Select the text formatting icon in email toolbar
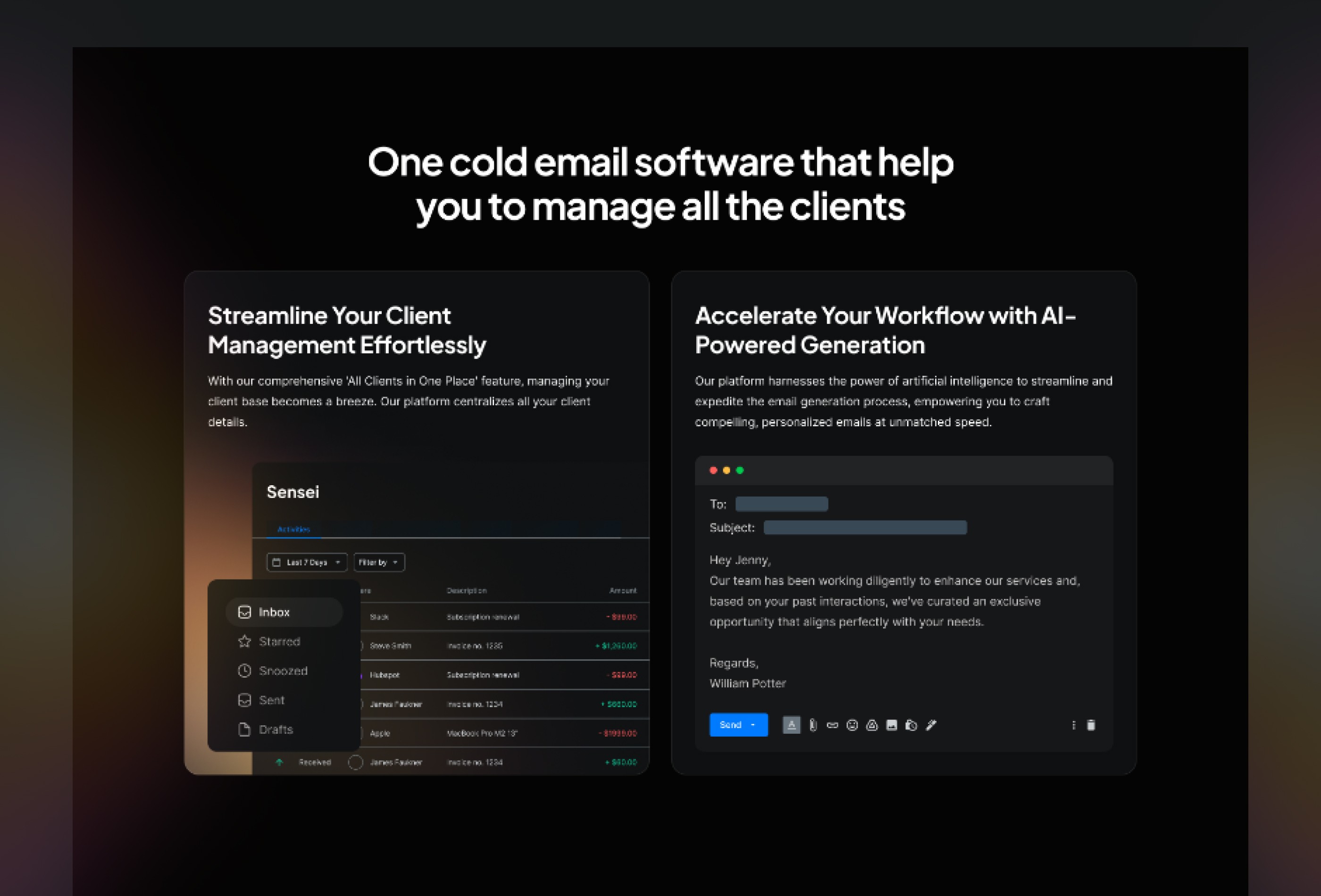Screen dimensions: 1321x896 [x=791, y=725]
